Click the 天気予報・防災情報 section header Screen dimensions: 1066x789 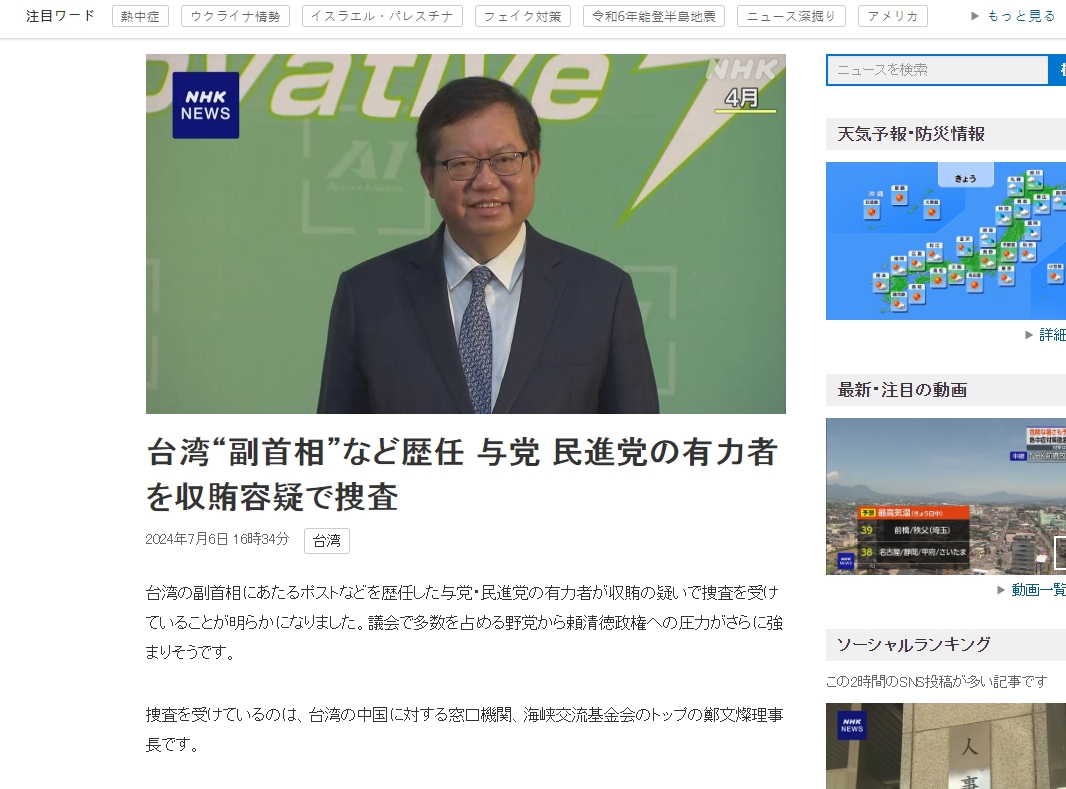point(911,134)
